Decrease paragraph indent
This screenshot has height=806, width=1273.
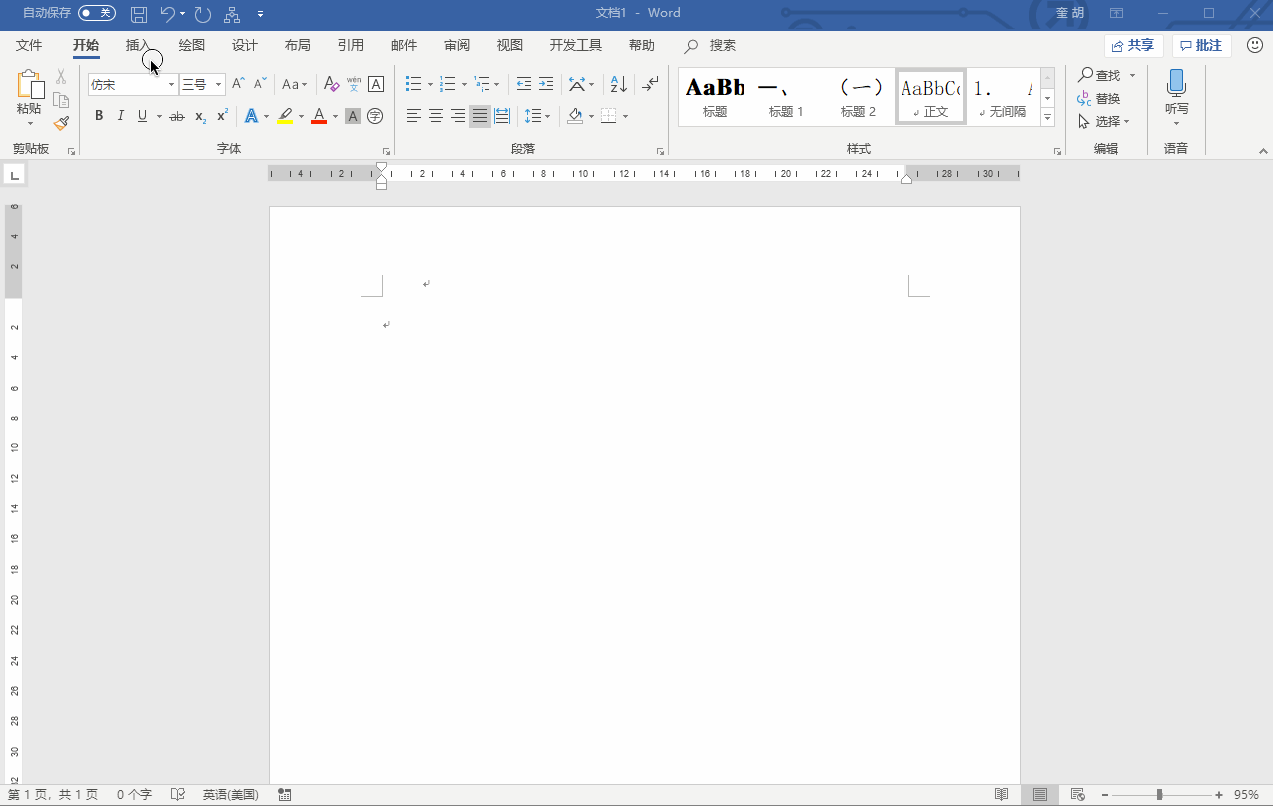pyautogui.click(x=524, y=84)
